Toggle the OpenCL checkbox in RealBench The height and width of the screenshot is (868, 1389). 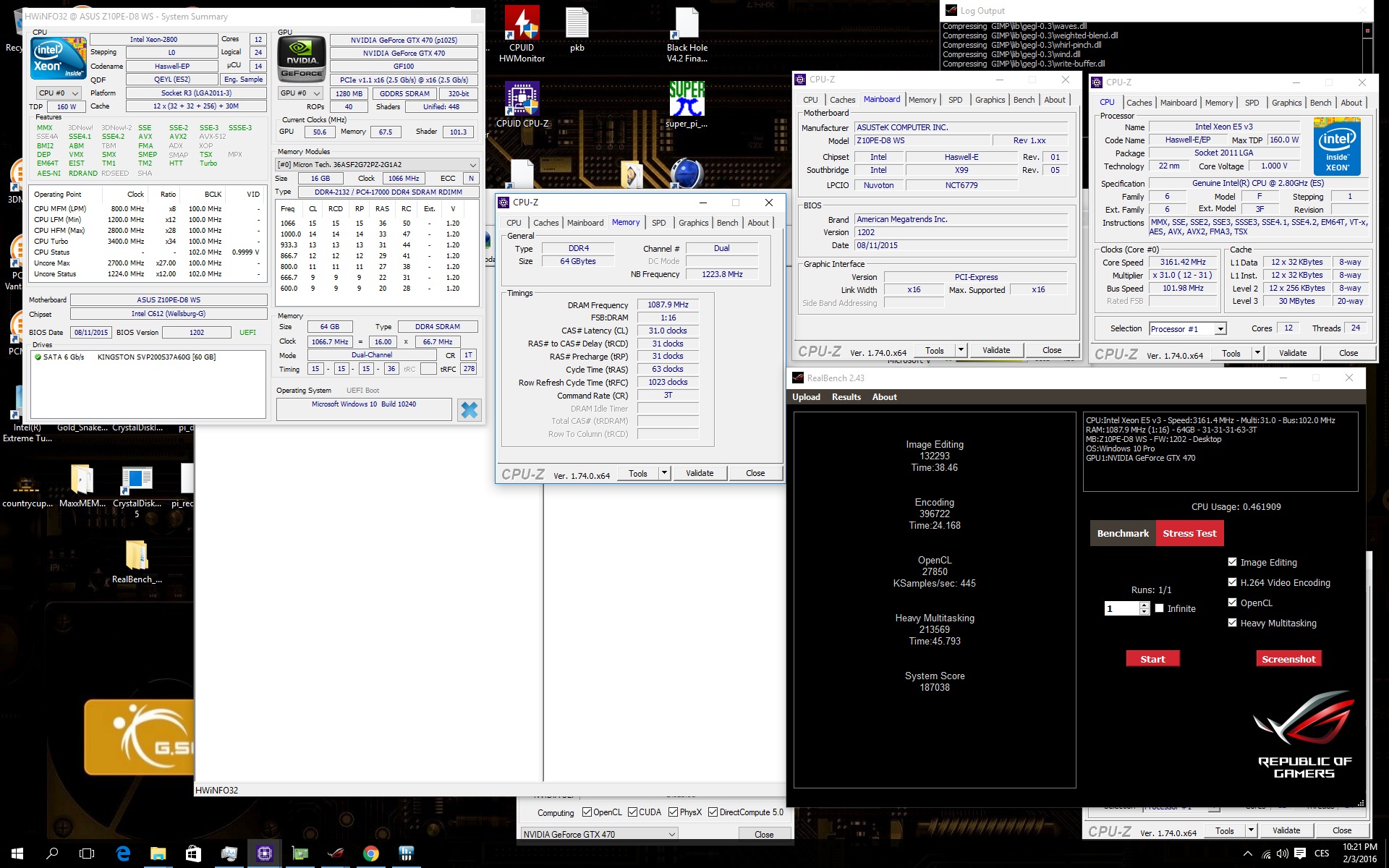tap(1232, 602)
